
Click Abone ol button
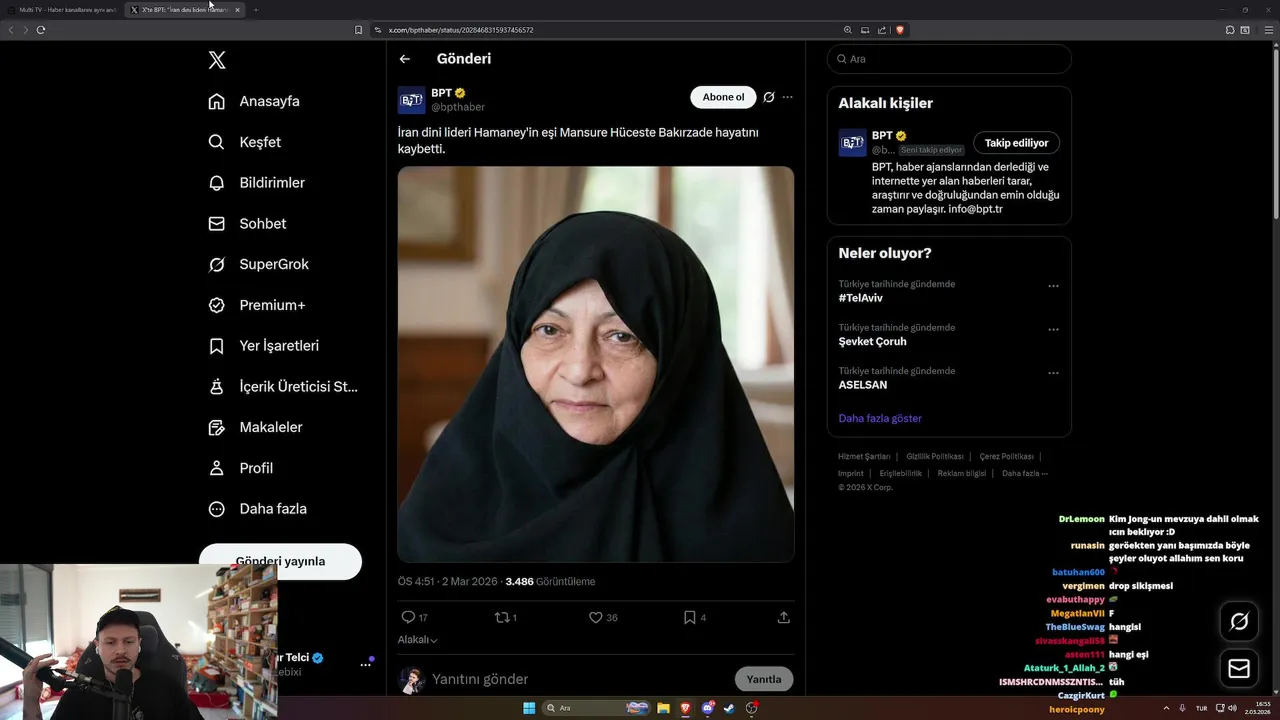tap(723, 97)
